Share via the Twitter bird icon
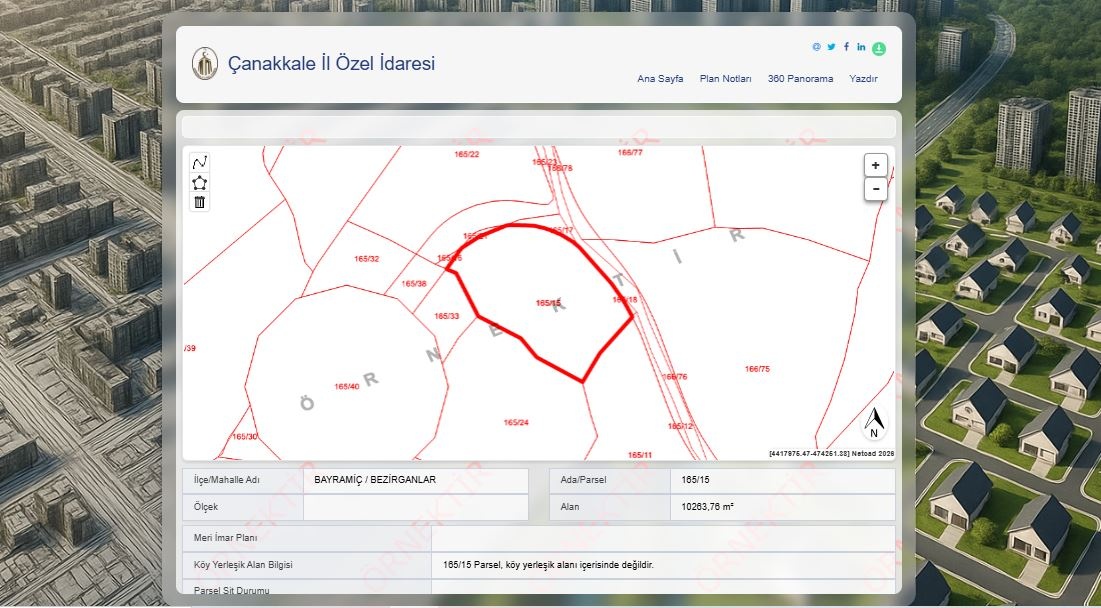This screenshot has width=1101, height=608. 831,47
